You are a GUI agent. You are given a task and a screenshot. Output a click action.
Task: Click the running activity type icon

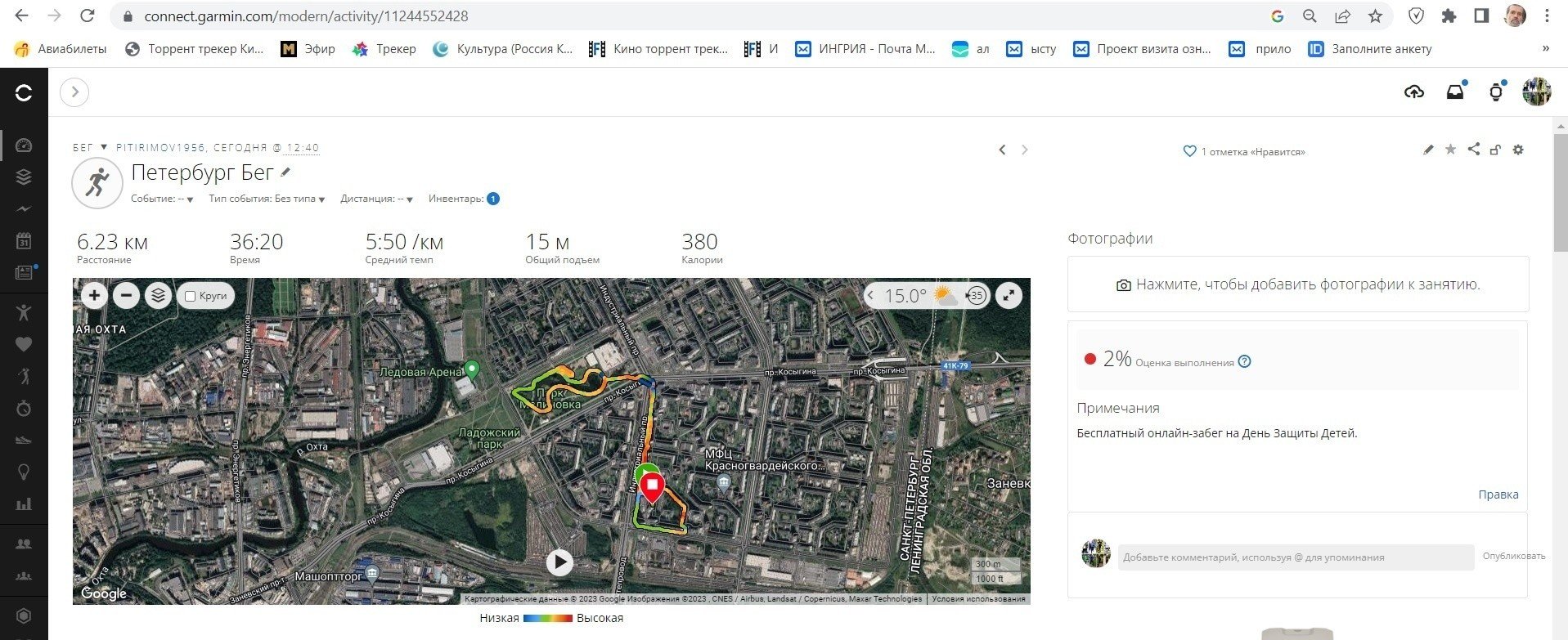[x=97, y=183]
